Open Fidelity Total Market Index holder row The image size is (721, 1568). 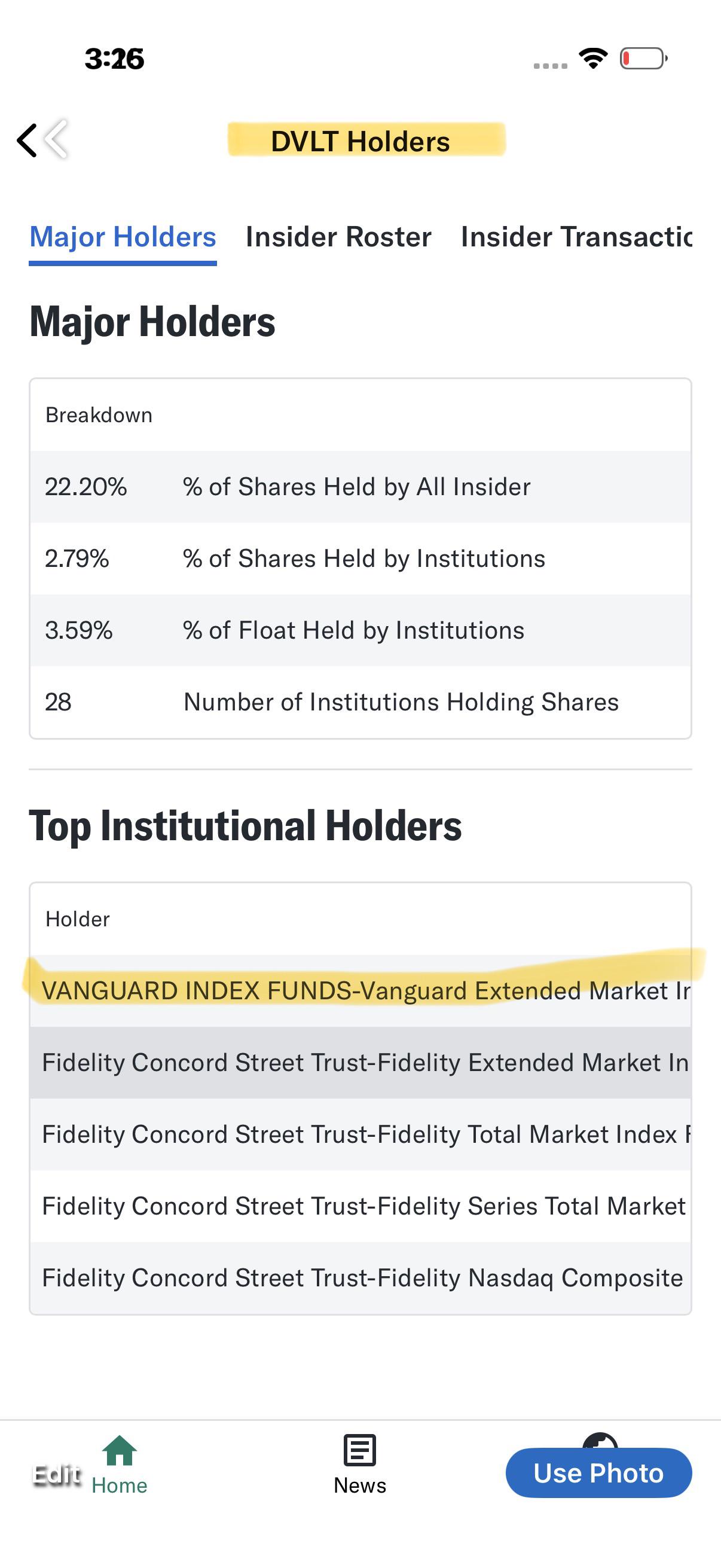click(x=360, y=1134)
